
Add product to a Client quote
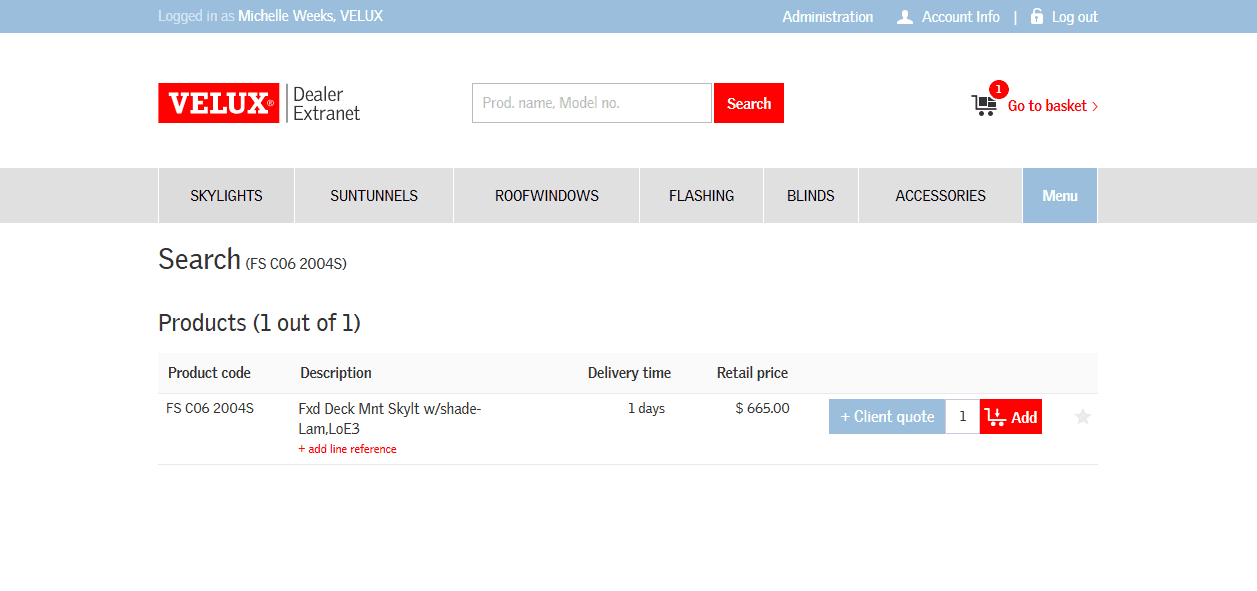tap(887, 417)
